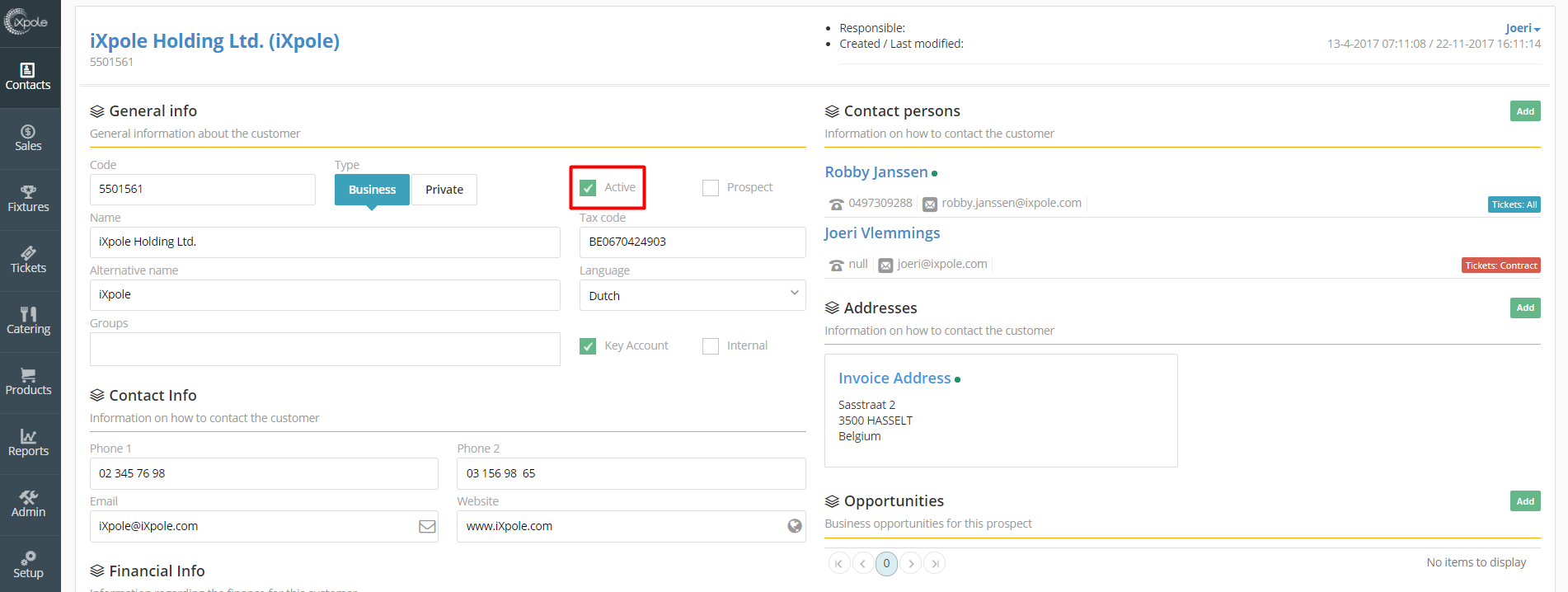The width and height of the screenshot is (1568, 592).
Task: Uncheck the Active checkbox
Action: (x=588, y=188)
